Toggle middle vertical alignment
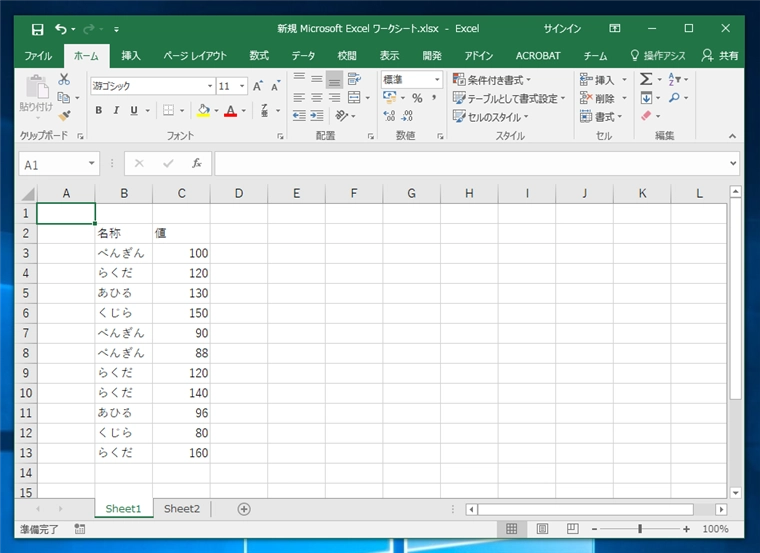Image resolution: width=760 pixels, height=553 pixels. [x=317, y=78]
